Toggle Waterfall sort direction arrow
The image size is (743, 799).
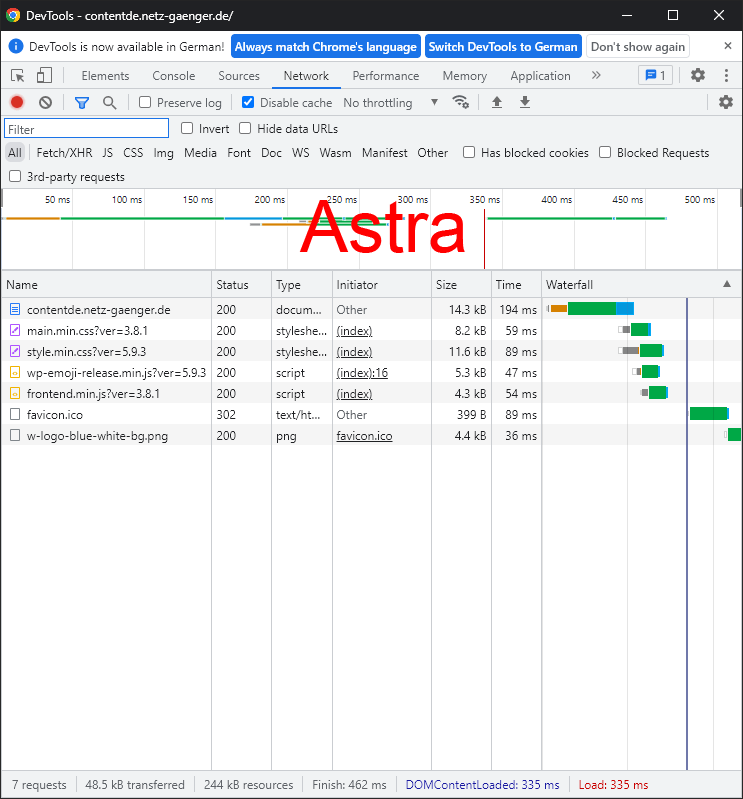tap(727, 284)
